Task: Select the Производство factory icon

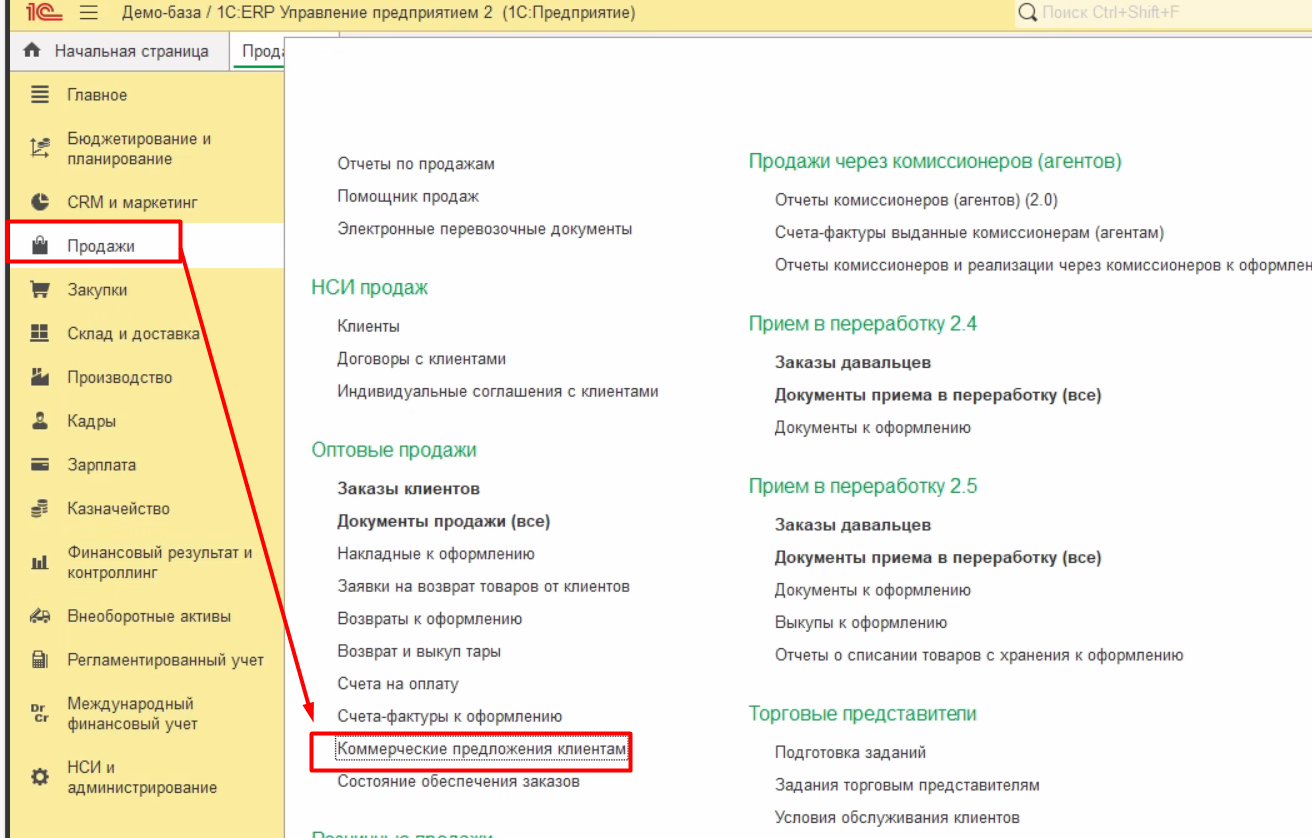Action: pos(40,377)
